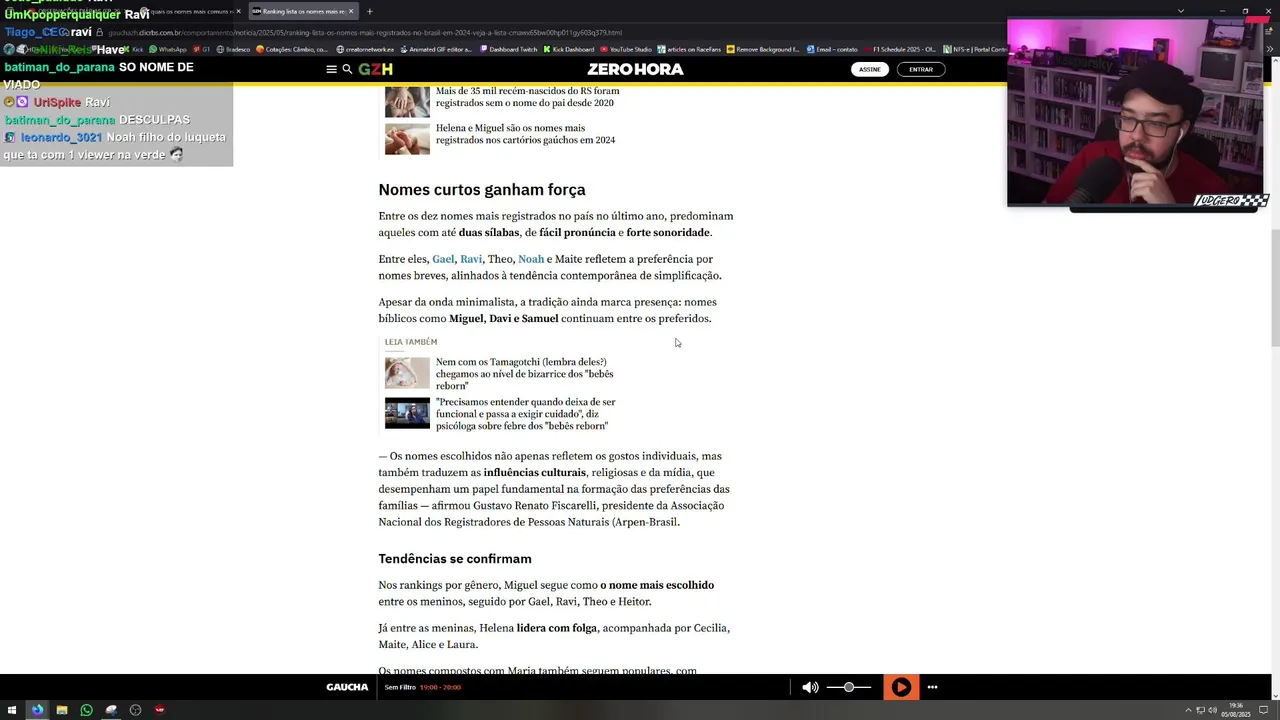Open the Dashboard Twitch bookmark
1280x720 pixels.
coord(509,49)
